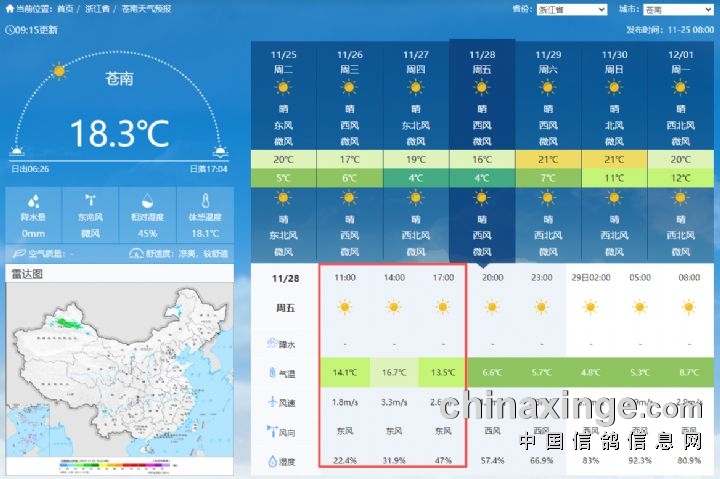The width and height of the screenshot is (720, 479).
Task: Click the sunrise icon above 日出06:26
Action: pyautogui.click(x=17, y=153)
